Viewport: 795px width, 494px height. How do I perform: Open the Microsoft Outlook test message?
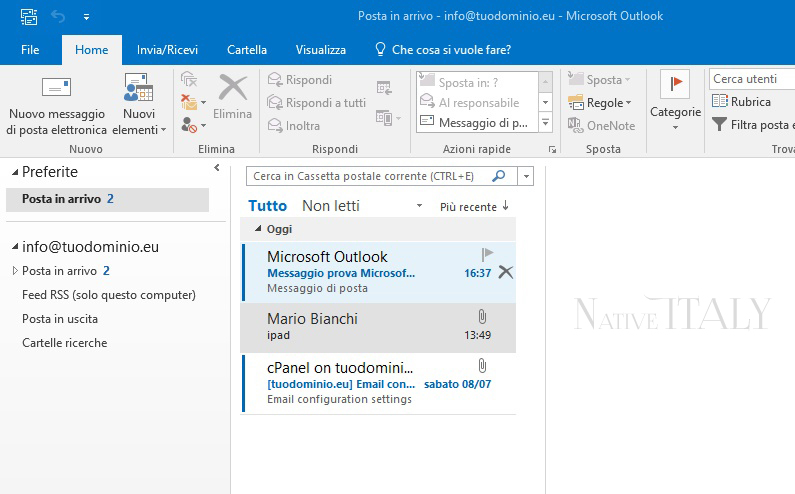[379, 272]
